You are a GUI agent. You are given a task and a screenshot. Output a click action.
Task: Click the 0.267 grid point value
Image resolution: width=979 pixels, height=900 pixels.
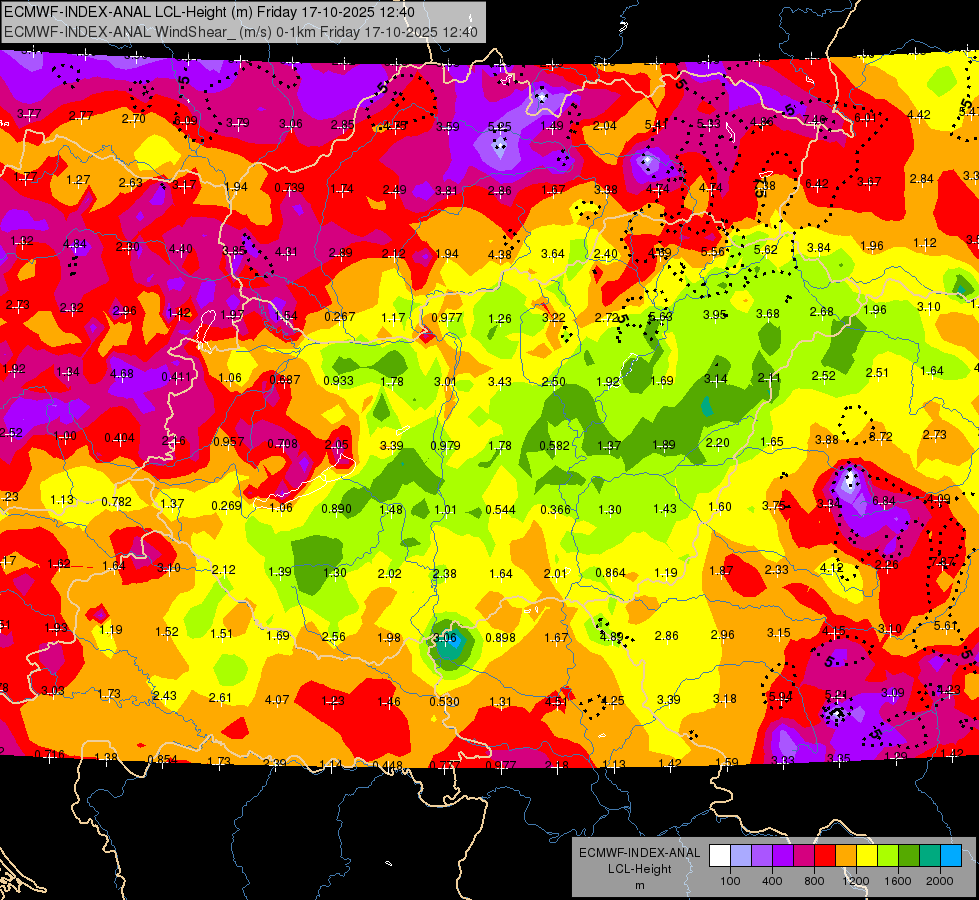(x=340, y=317)
